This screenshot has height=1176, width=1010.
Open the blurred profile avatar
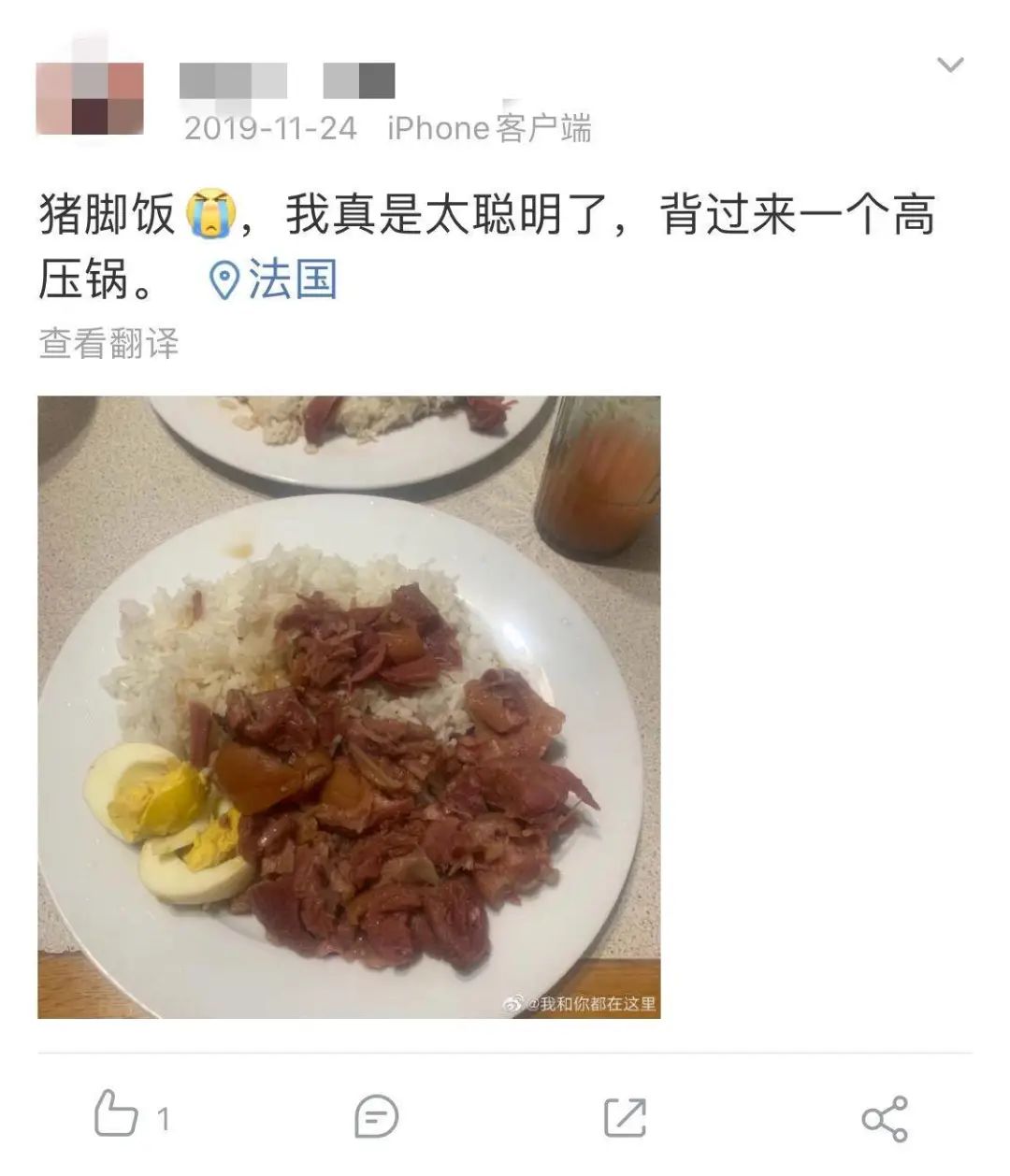[90, 98]
